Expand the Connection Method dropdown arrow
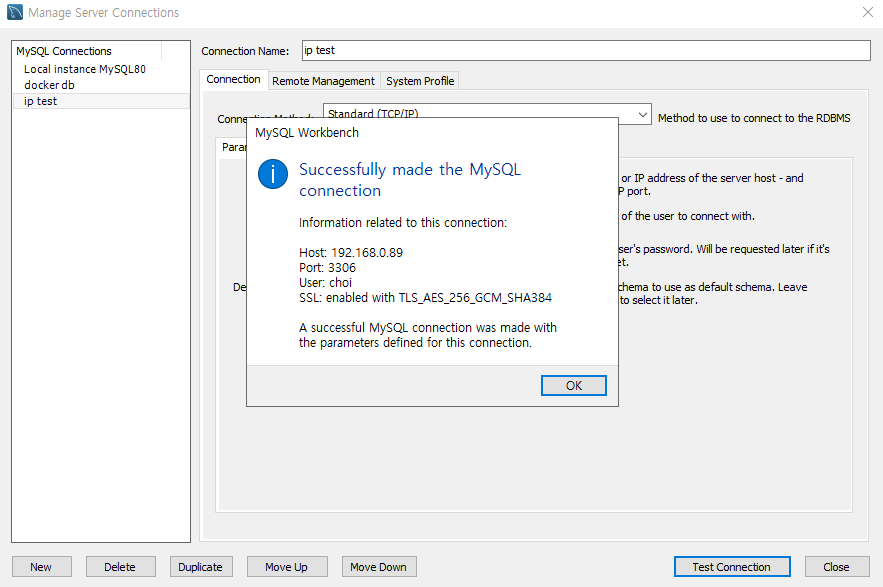 coord(642,114)
